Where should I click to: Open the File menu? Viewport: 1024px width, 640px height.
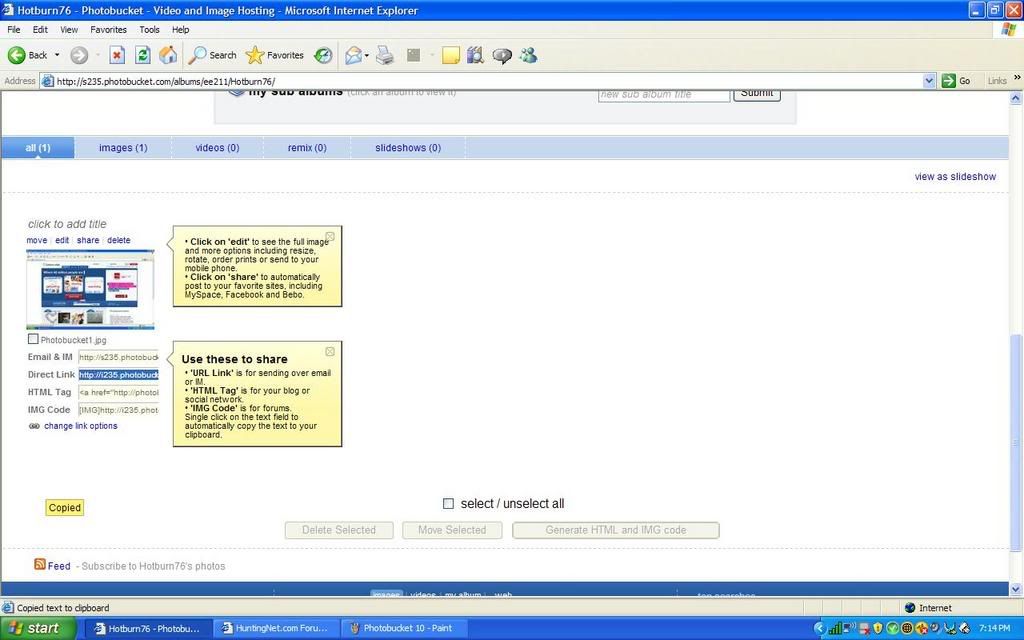[x=14, y=29]
